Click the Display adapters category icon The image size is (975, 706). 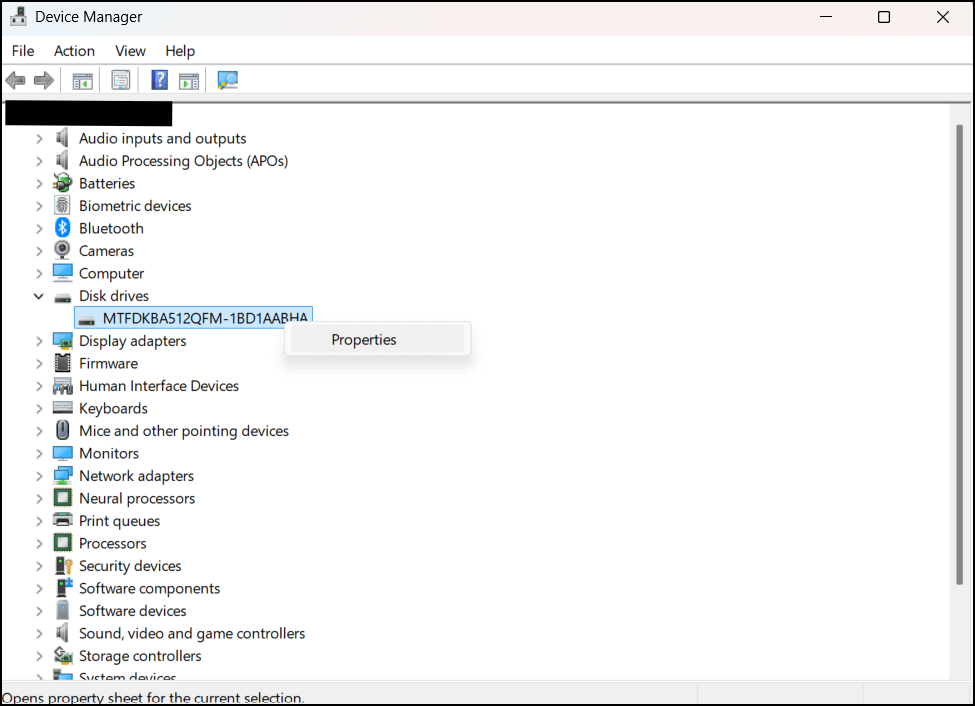(x=62, y=341)
